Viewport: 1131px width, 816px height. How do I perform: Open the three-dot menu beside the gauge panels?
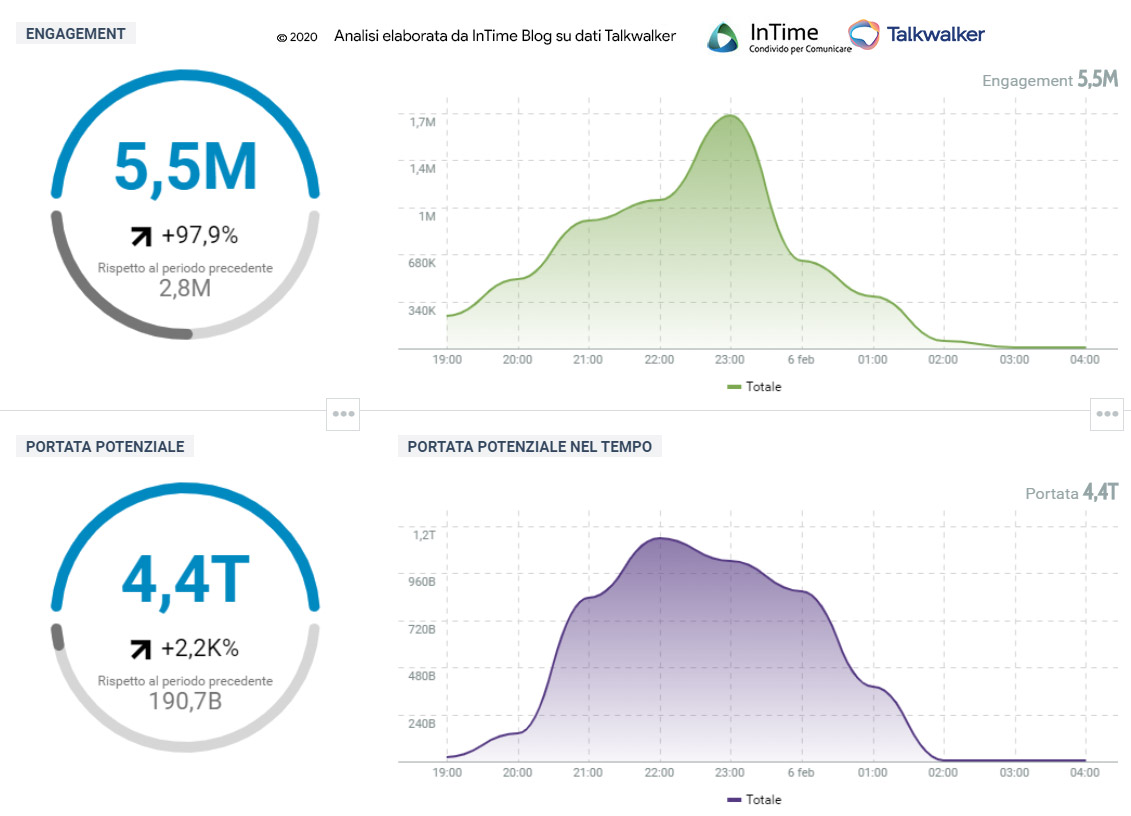343,414
